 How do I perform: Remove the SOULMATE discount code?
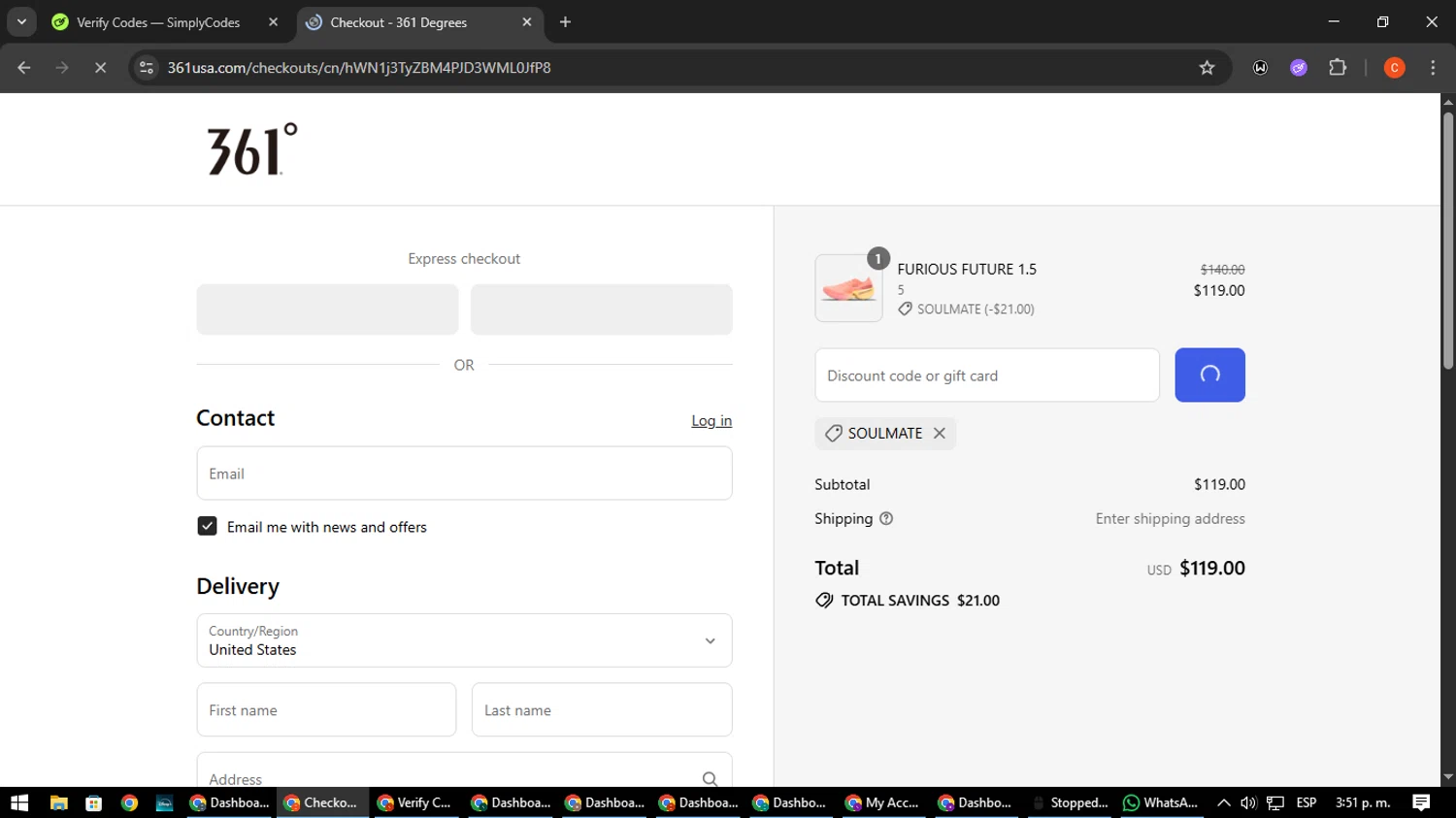[939, 434]
